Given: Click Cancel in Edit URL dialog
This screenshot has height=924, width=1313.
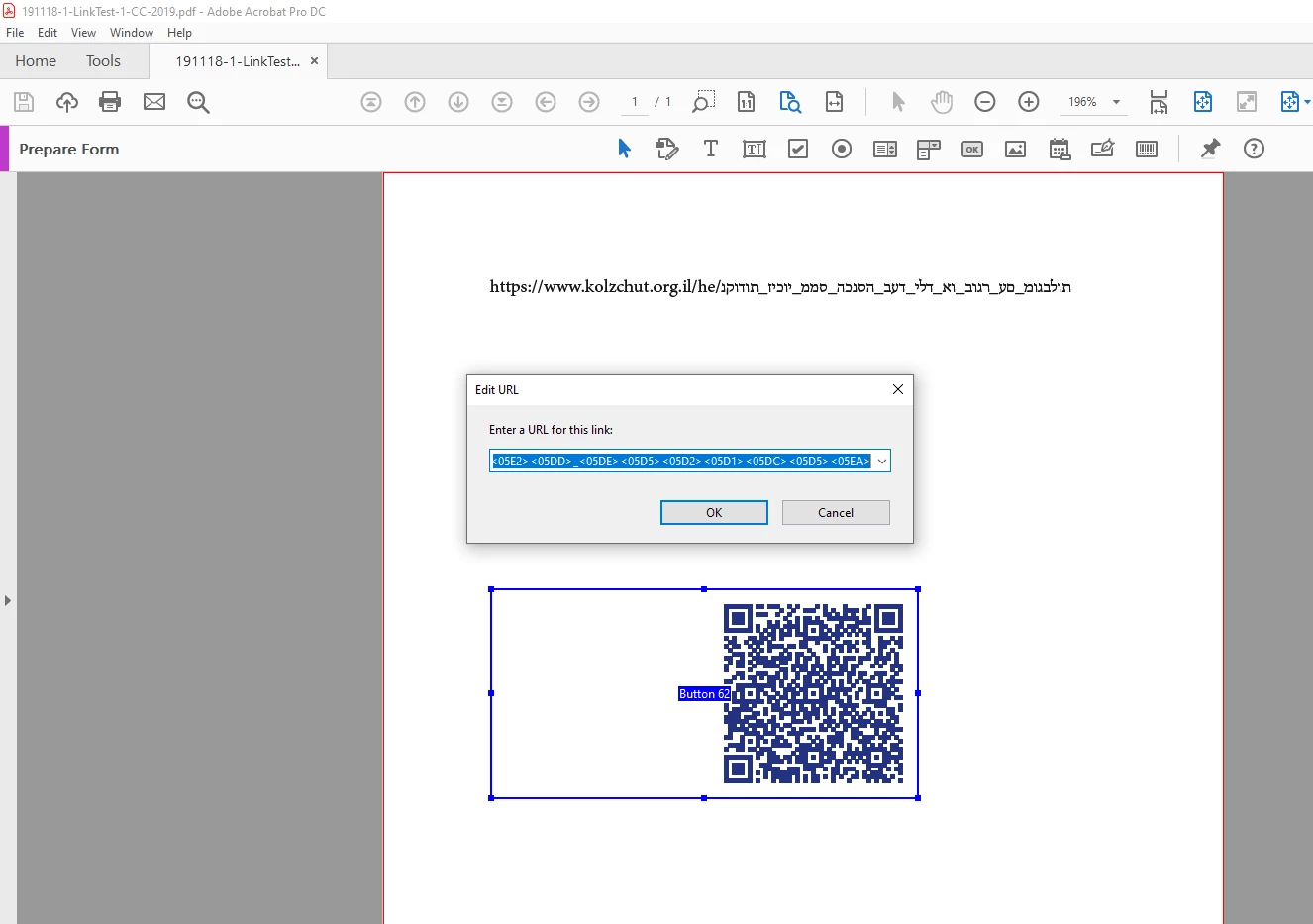Looking at the screenshot, I should (836, 512).
